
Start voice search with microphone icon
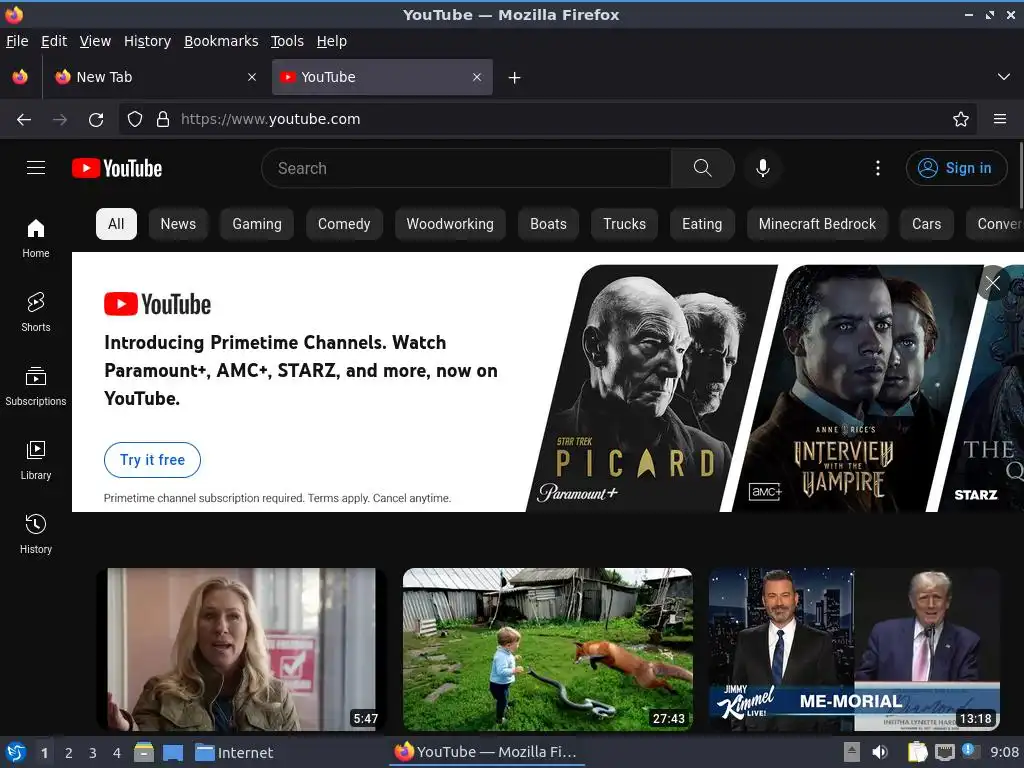[x=762, y=168]
